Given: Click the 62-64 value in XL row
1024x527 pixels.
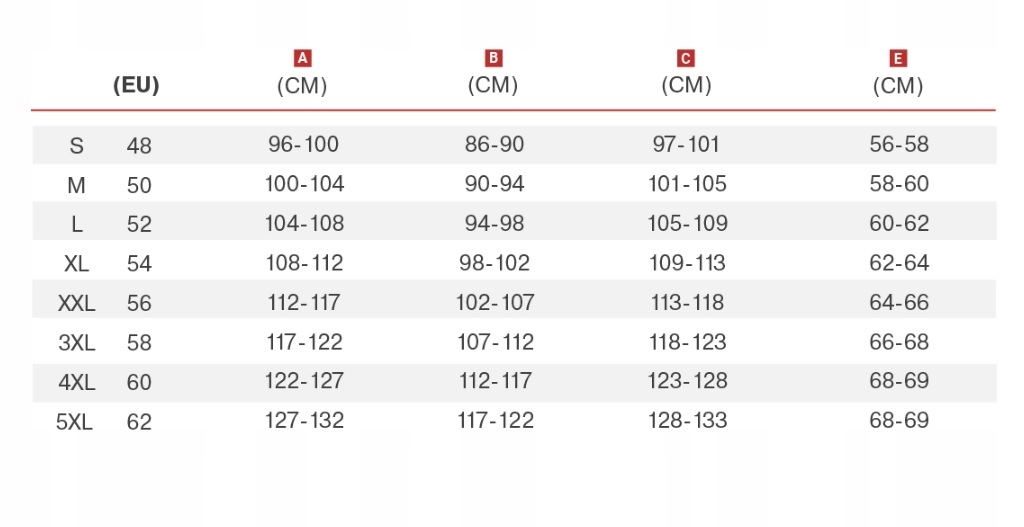Looking at the screenshot, I should pyautogui.click(x=899, y=263).
